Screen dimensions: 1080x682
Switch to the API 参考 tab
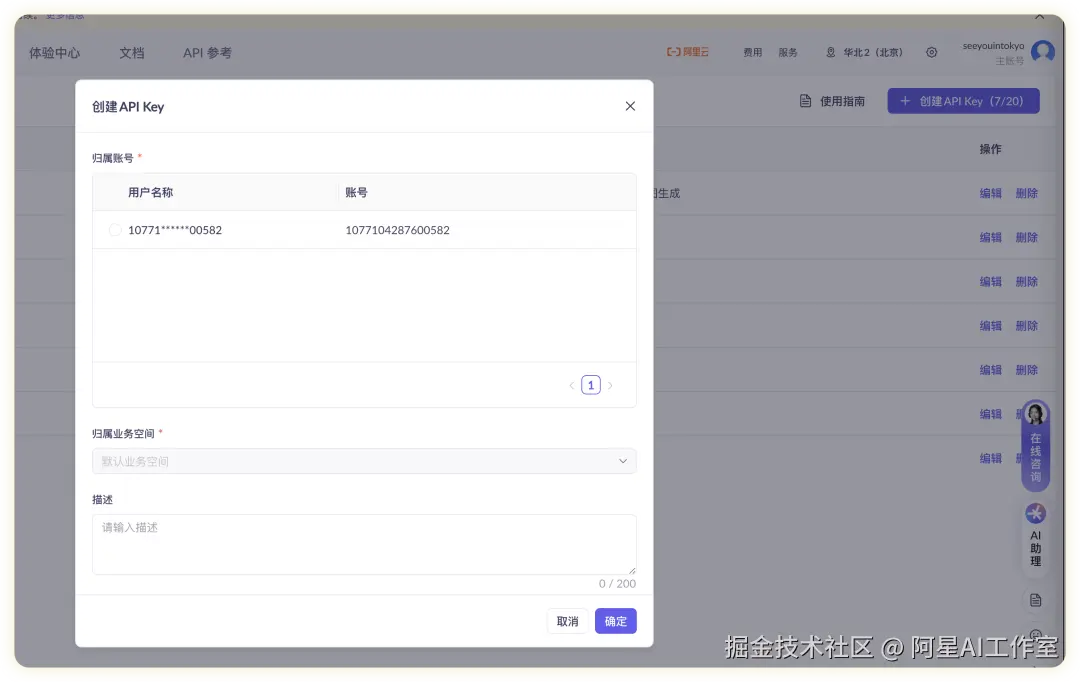pos(206,53)
